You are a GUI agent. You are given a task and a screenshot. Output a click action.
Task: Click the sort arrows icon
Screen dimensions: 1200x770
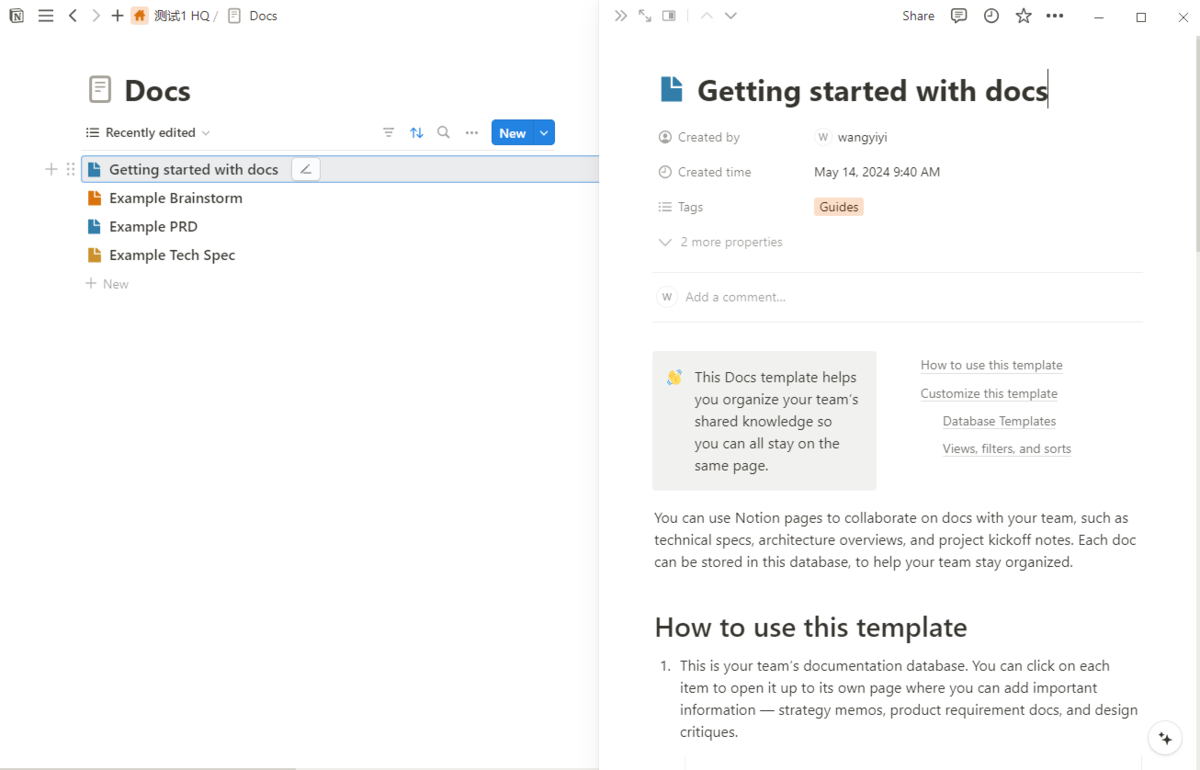(417, 133)
